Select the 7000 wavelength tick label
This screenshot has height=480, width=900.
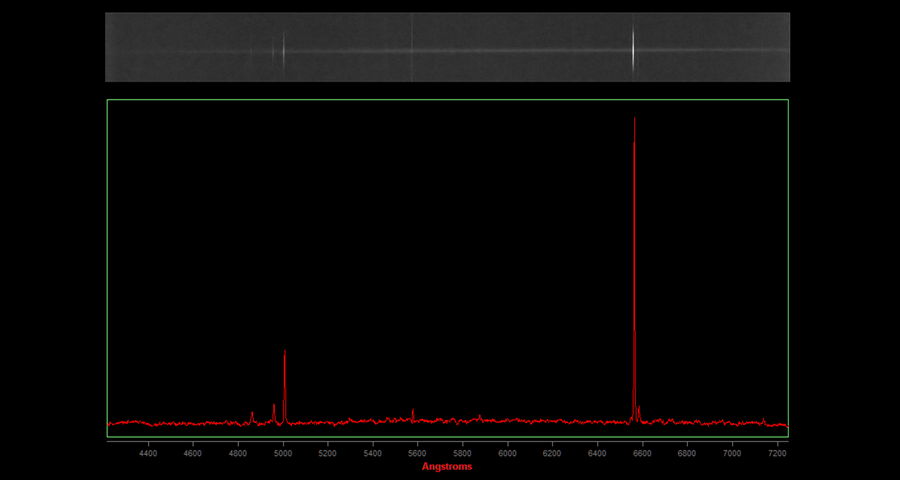tap(733, 454)
